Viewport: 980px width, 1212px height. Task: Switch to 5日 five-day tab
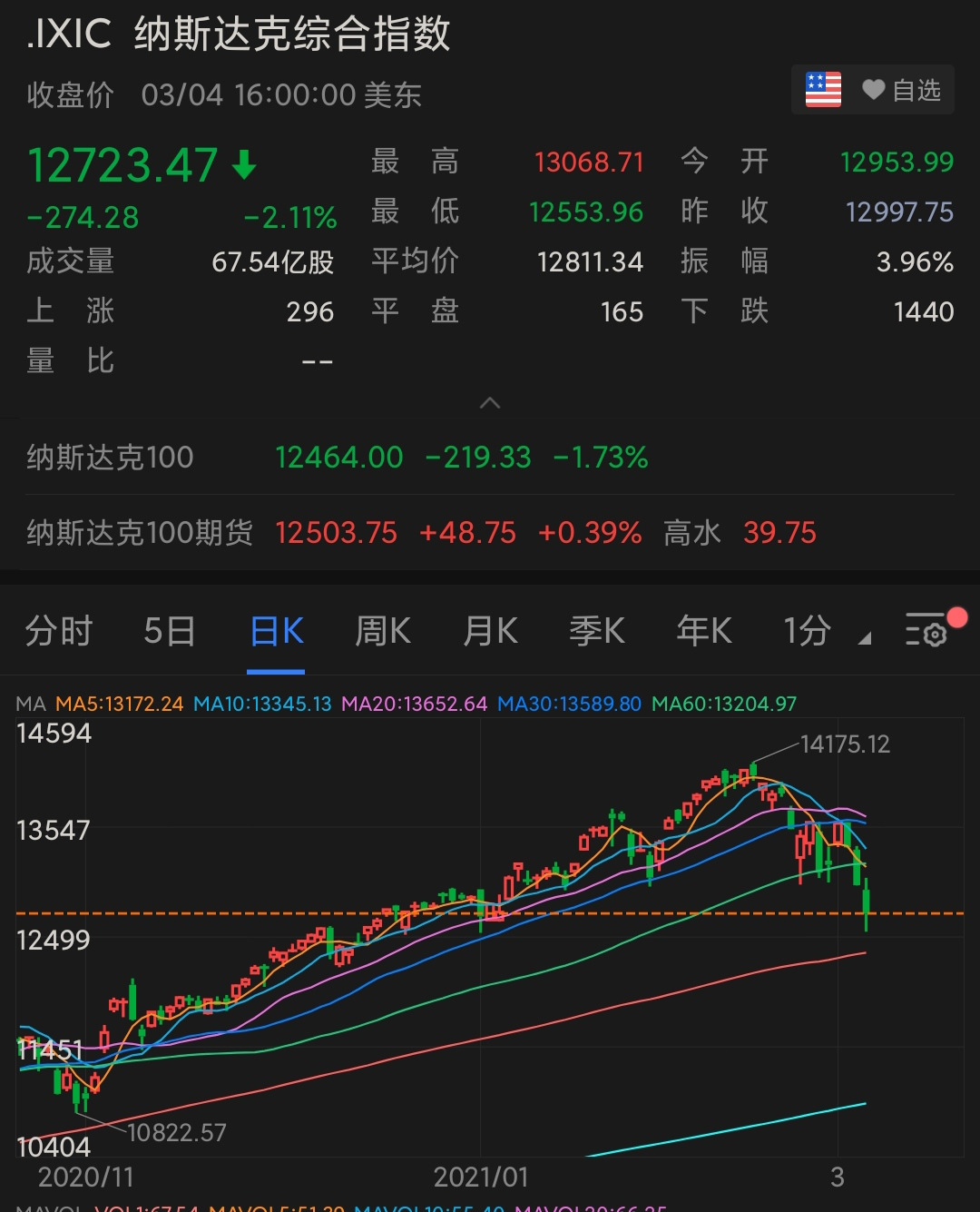point(170,631)
